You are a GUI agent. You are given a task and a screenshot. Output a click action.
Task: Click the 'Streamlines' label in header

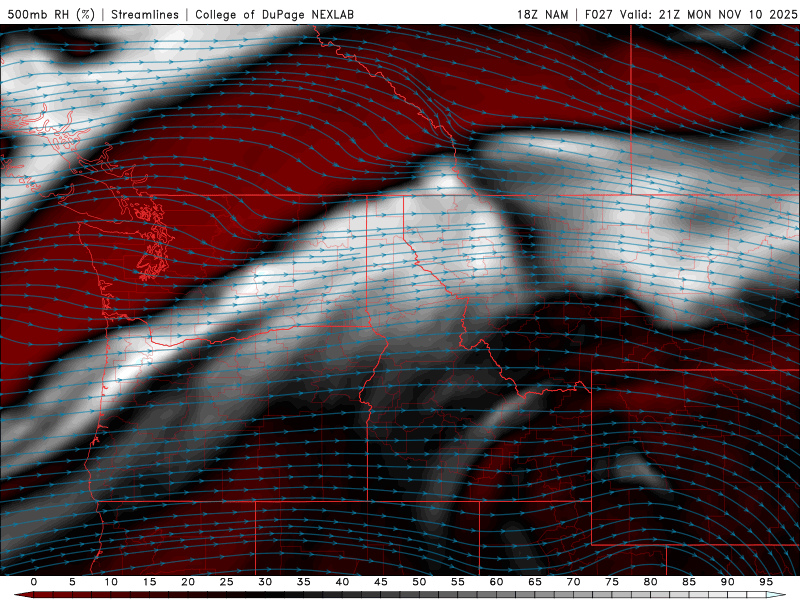coord(145,14)
